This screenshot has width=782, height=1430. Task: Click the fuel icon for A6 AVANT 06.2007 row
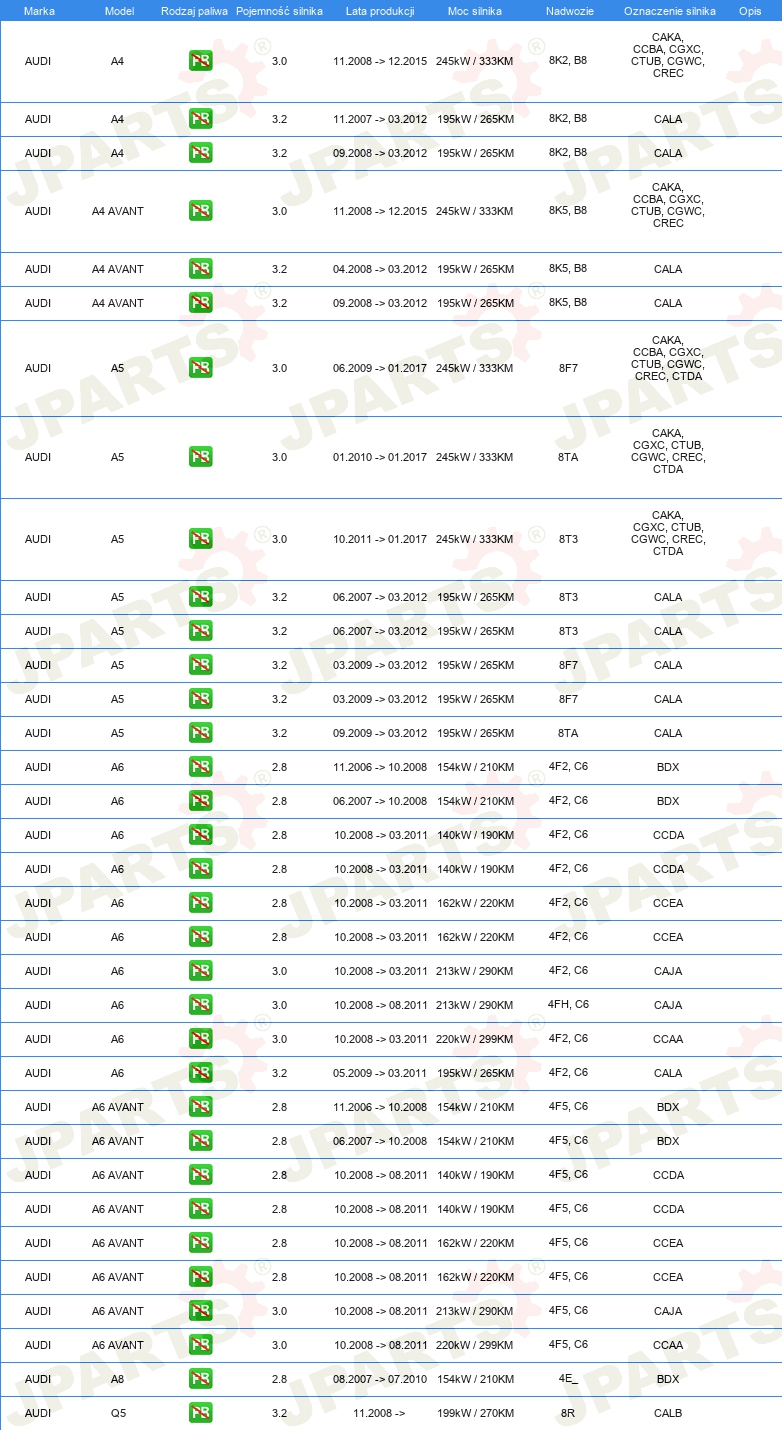coord(200,1141)
